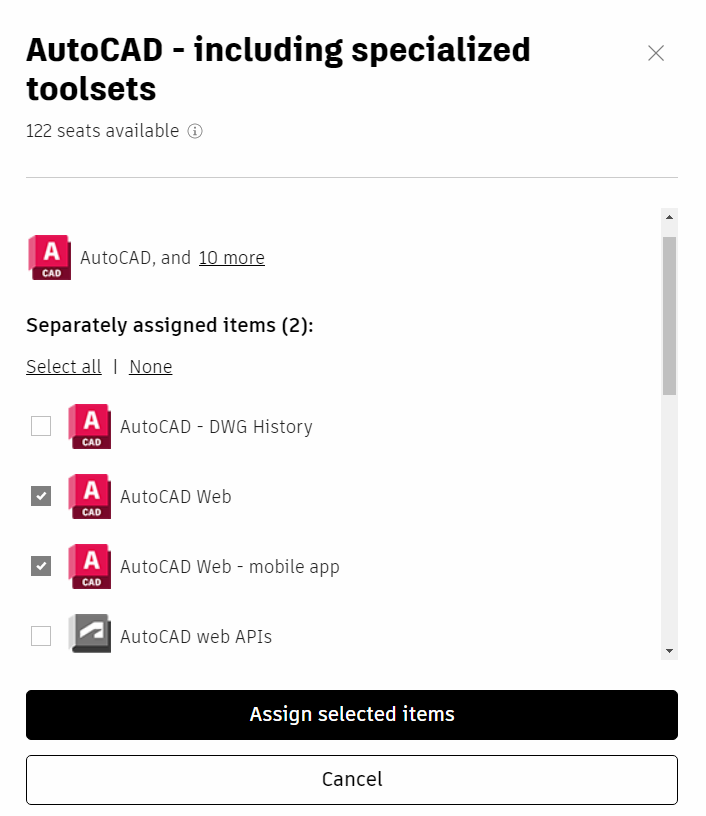
Task: Uncheck the AutoCAD Web checkbox
Action: 41,497
